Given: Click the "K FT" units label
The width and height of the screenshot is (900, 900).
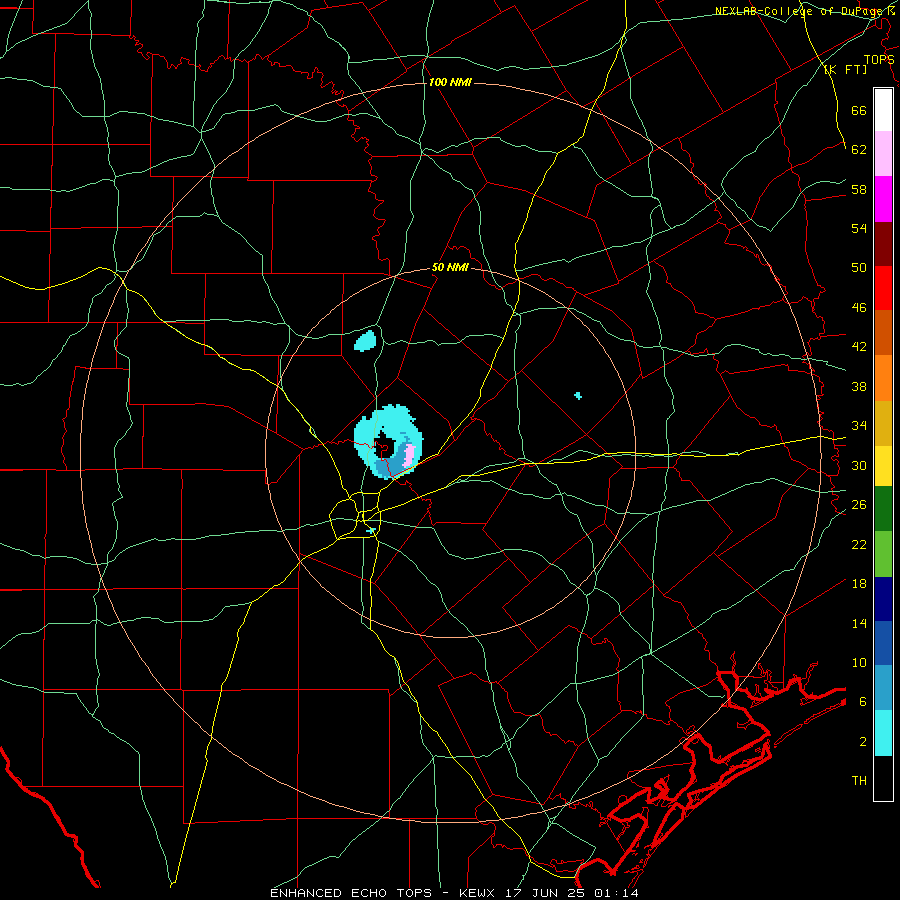Looking at the screenshot, I should click(845, 70).
